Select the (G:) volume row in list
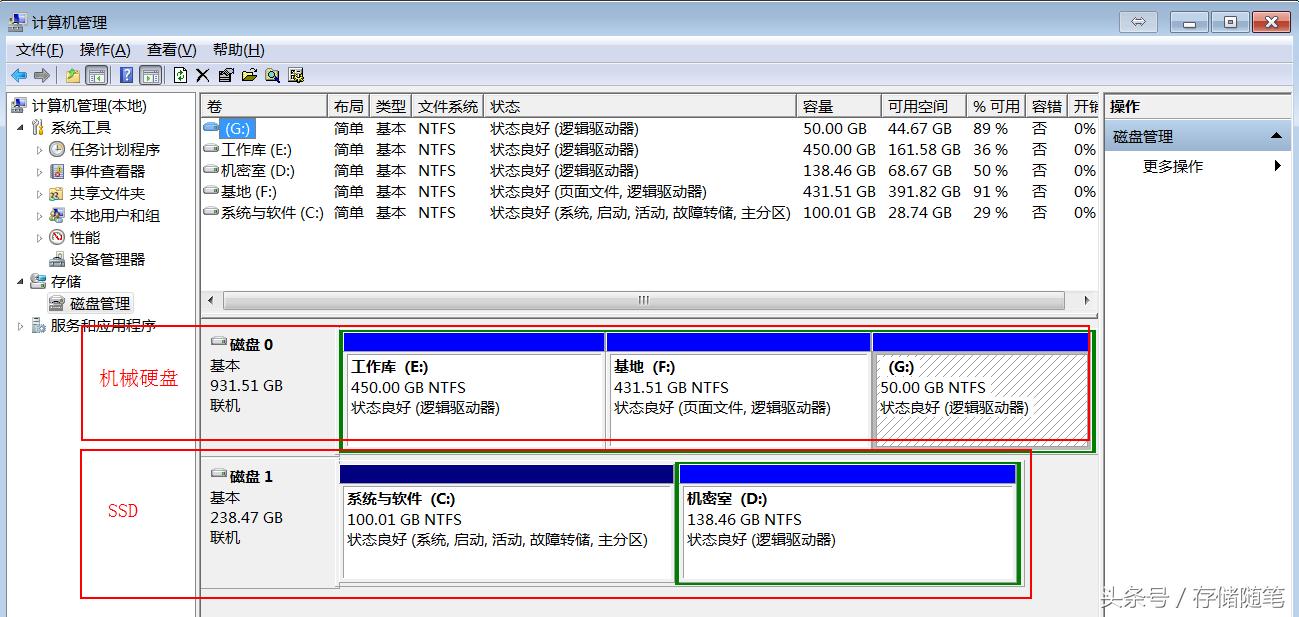Viewport: 1299px width, 617px height. (x=649, y=128)
